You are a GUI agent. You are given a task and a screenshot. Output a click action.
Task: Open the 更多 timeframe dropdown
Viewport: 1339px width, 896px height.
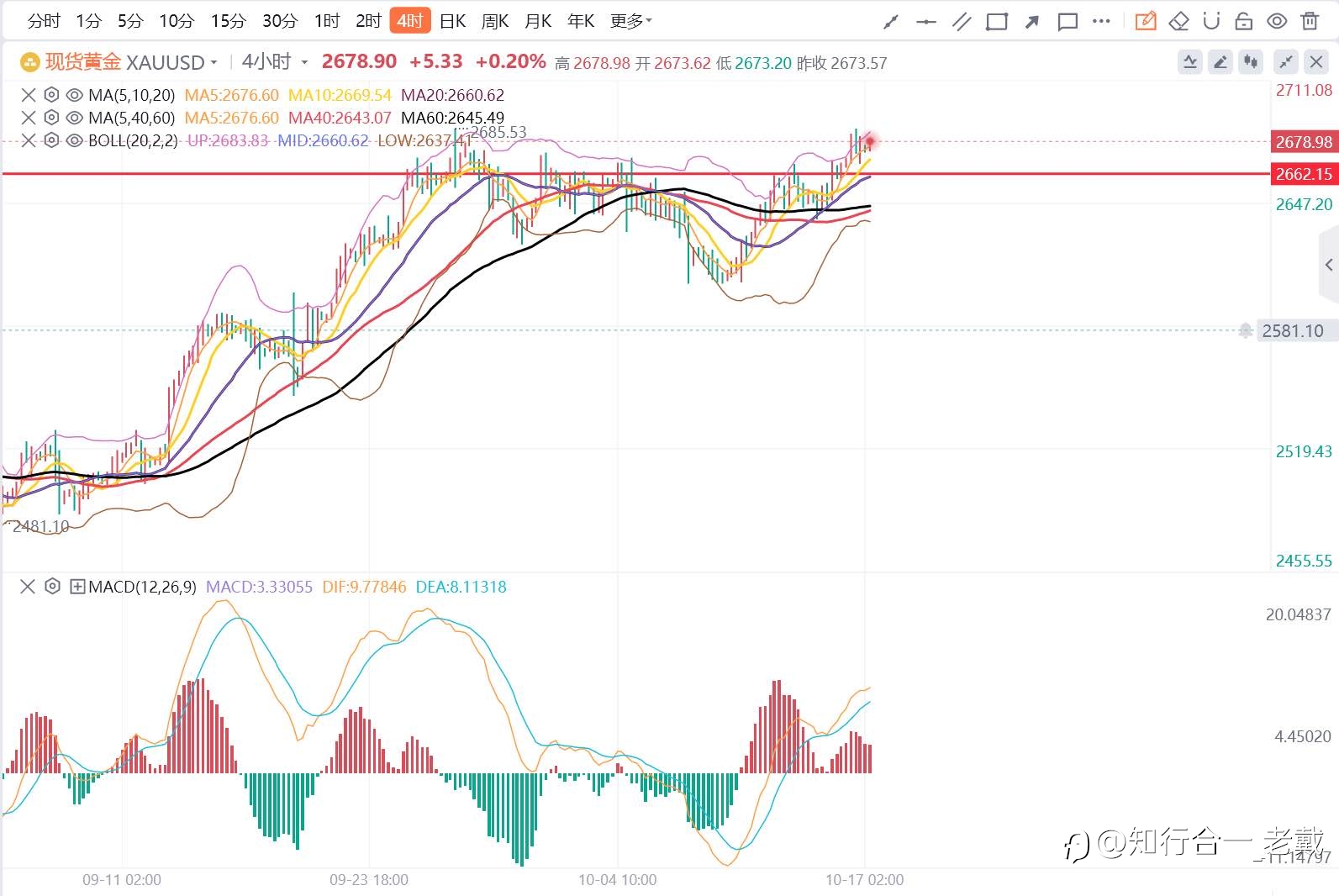click(631, 21)
